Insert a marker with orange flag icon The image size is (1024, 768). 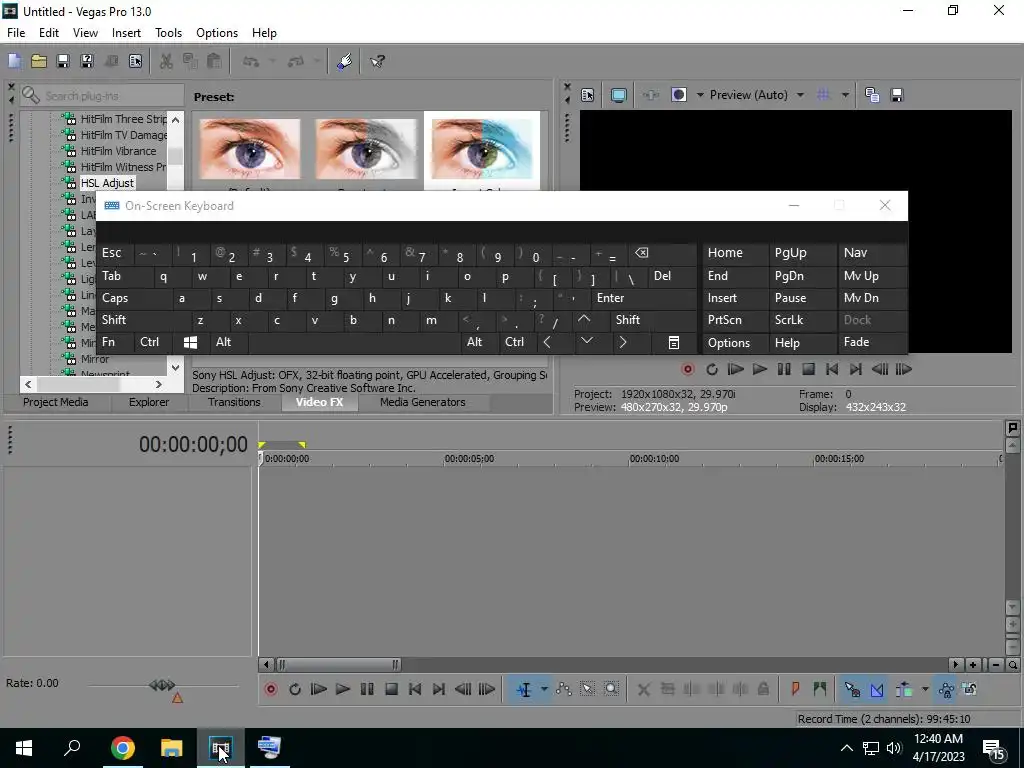click(795, 690)
